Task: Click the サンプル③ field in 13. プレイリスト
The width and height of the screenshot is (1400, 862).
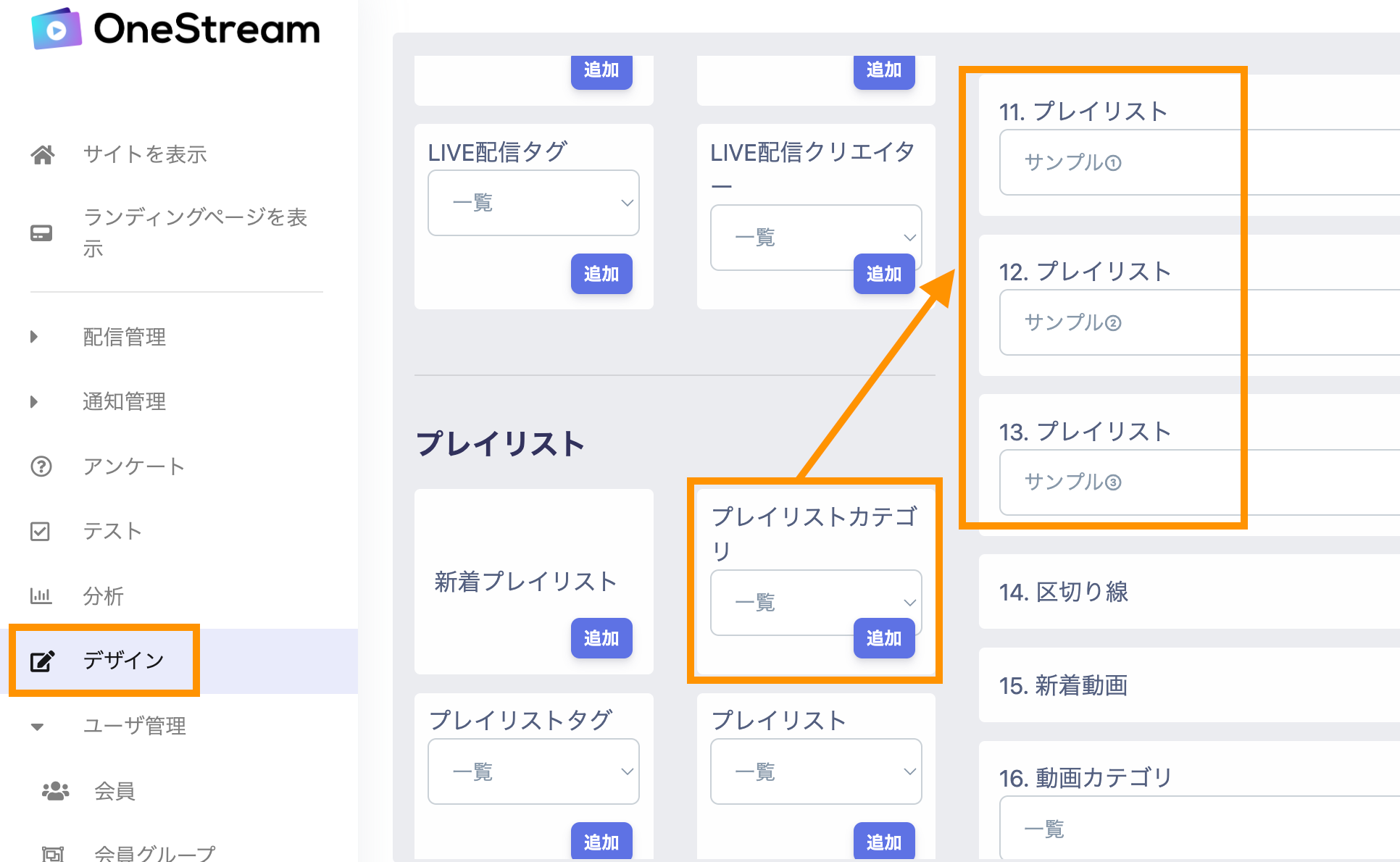Action: 1199,482
